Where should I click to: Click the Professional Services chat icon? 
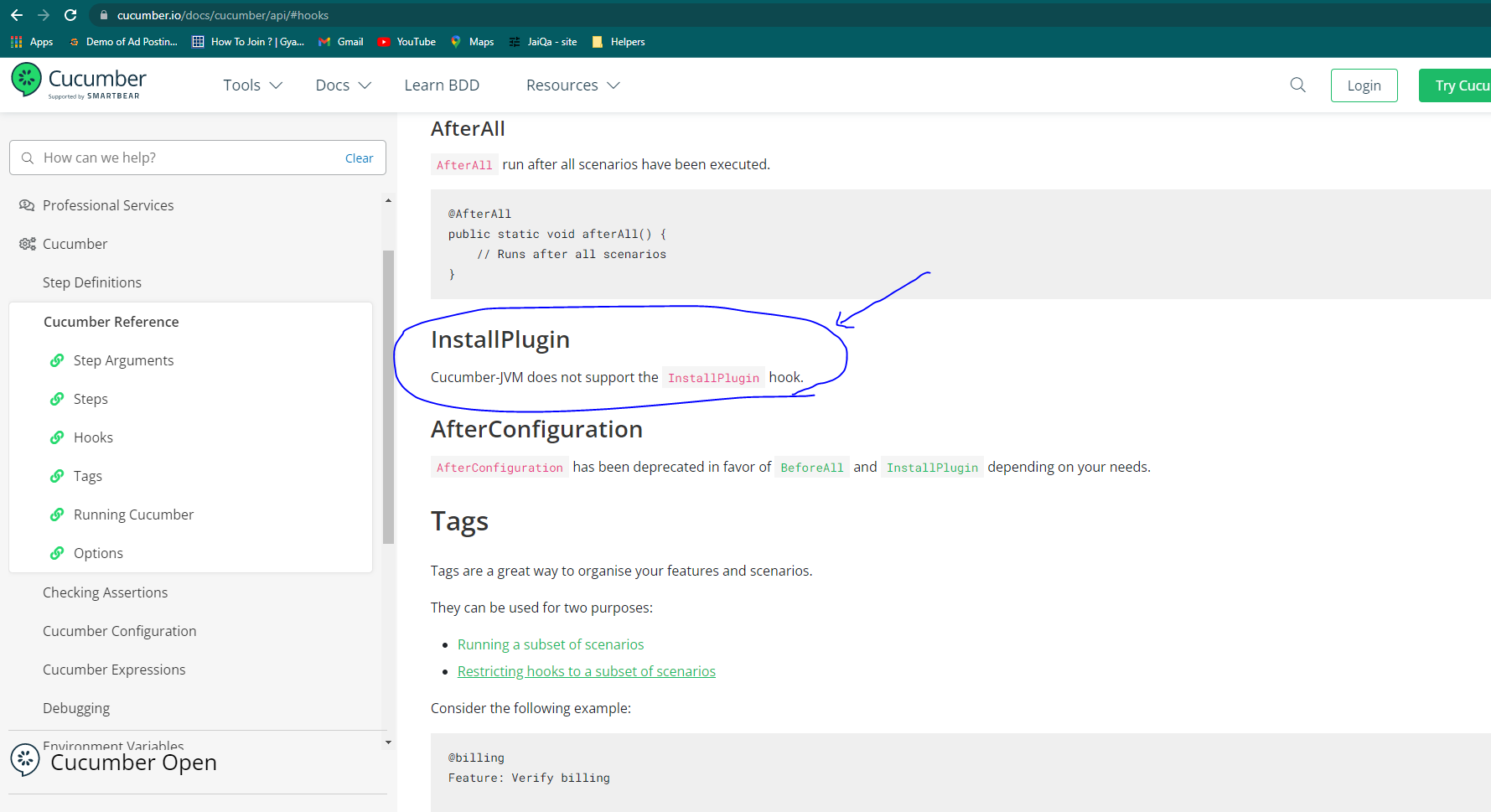point(27,205)
